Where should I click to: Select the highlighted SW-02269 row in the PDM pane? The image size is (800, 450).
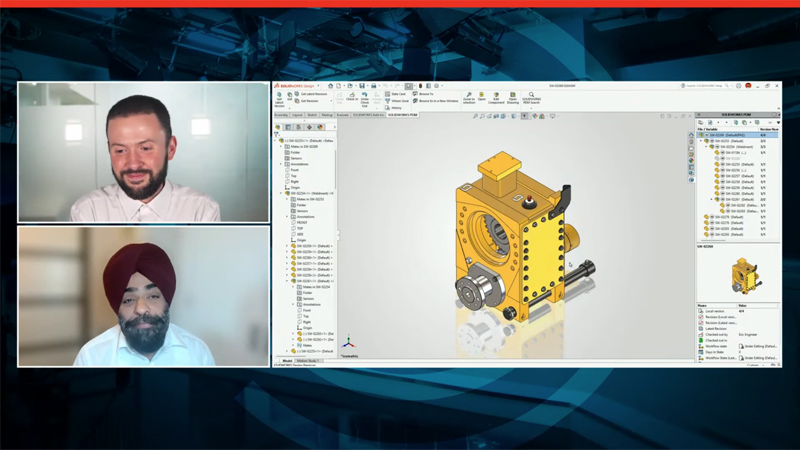tap(738, 135)
